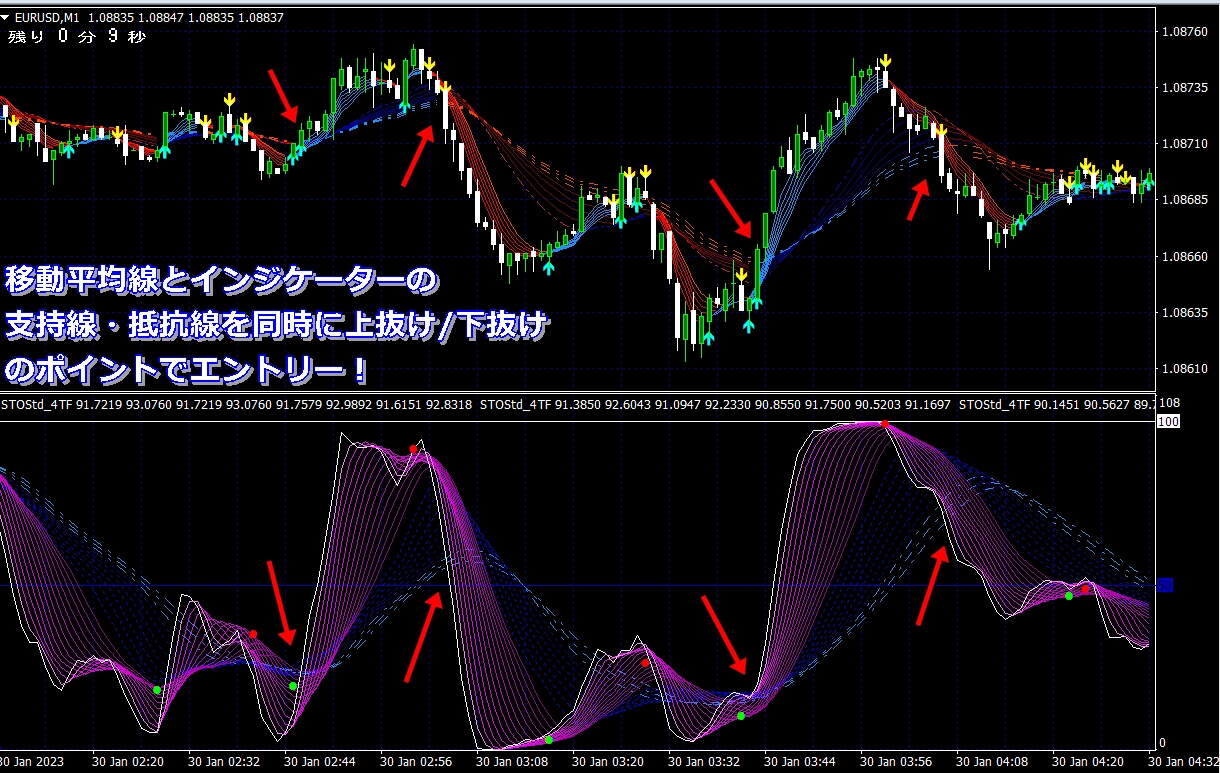This screenshot has height=773, width=1220.
Task: Click the green dot near 02:20 on oscillator
Action: pos(157,690)
